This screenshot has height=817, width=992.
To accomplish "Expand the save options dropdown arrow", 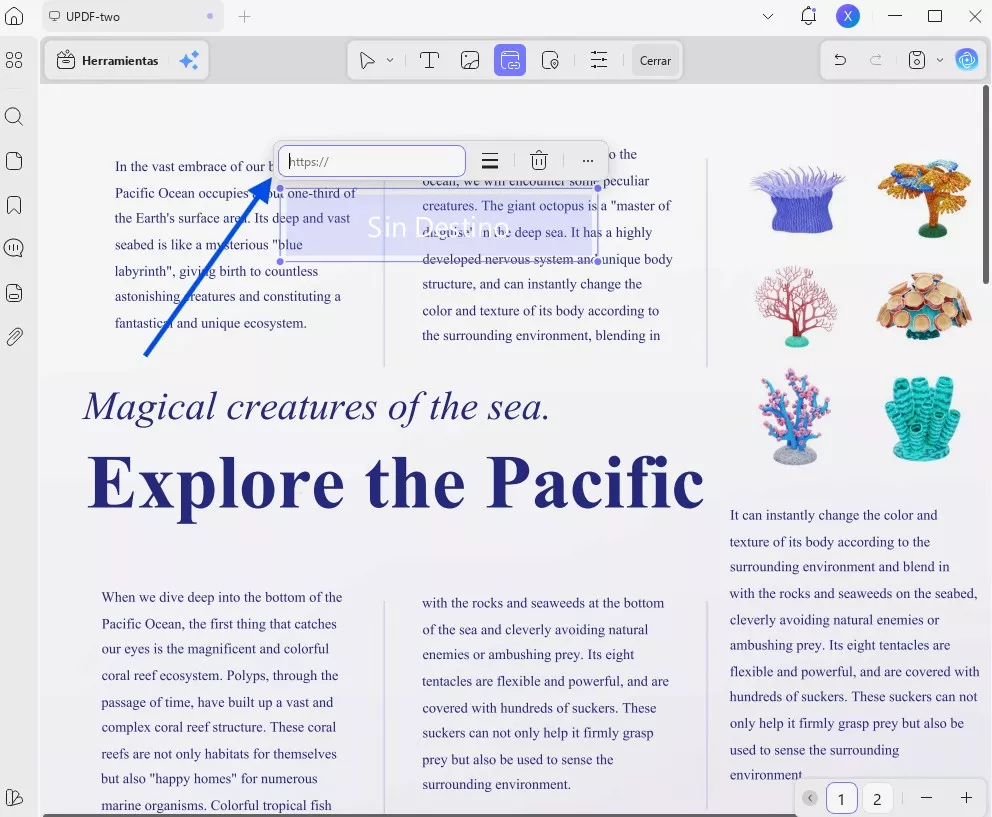I will (x=940, y=61).
